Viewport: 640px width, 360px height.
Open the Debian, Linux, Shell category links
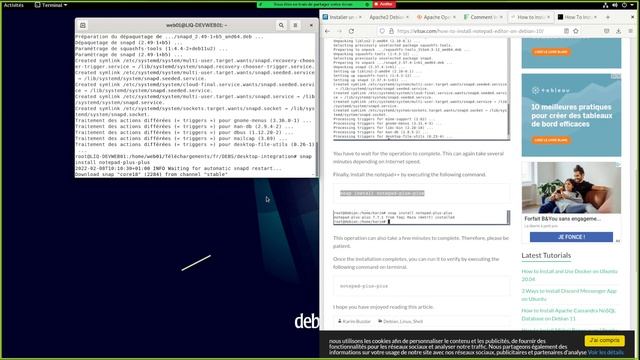[403, 321]
